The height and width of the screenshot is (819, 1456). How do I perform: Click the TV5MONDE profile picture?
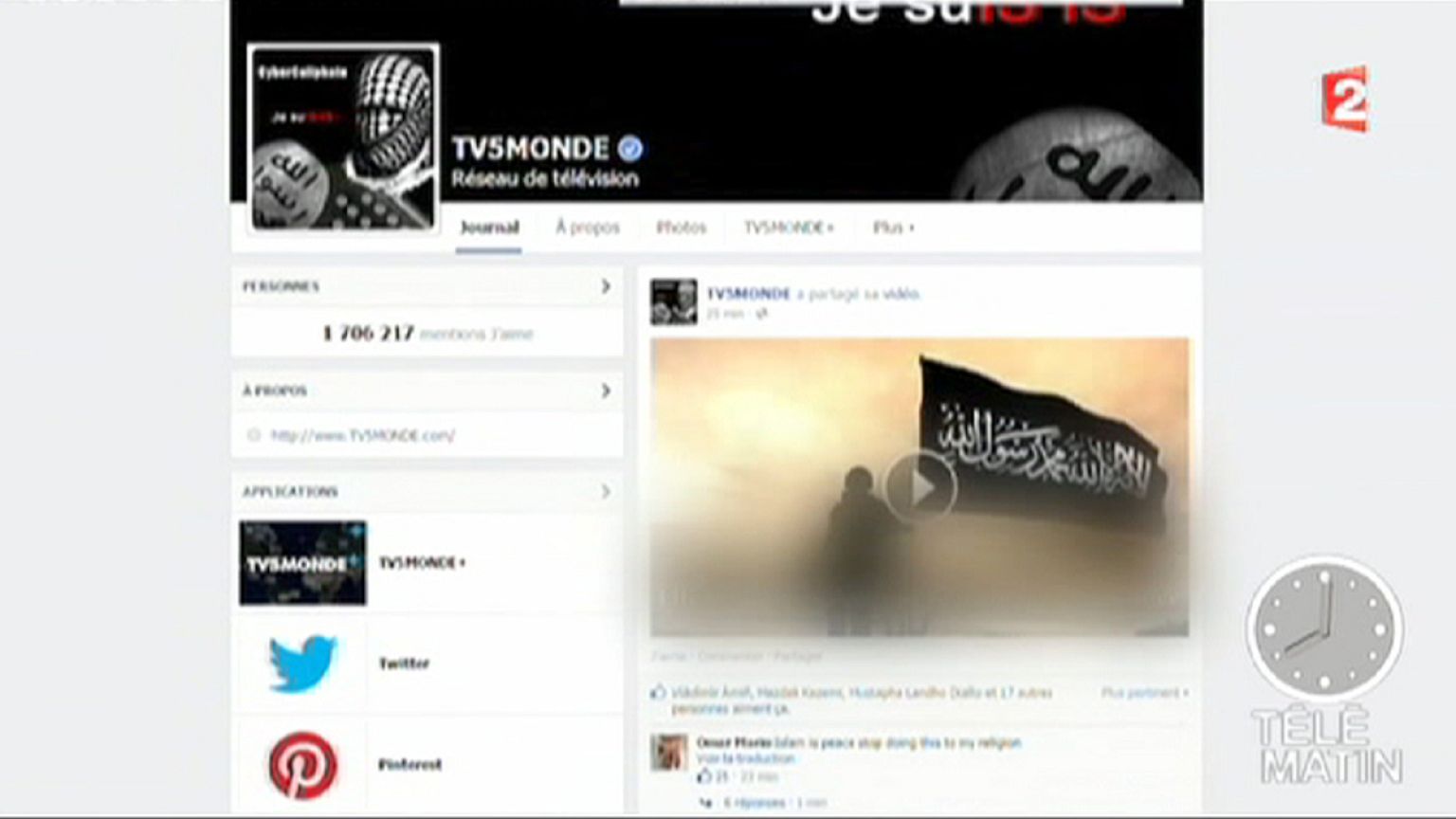[x=343, y=138]
